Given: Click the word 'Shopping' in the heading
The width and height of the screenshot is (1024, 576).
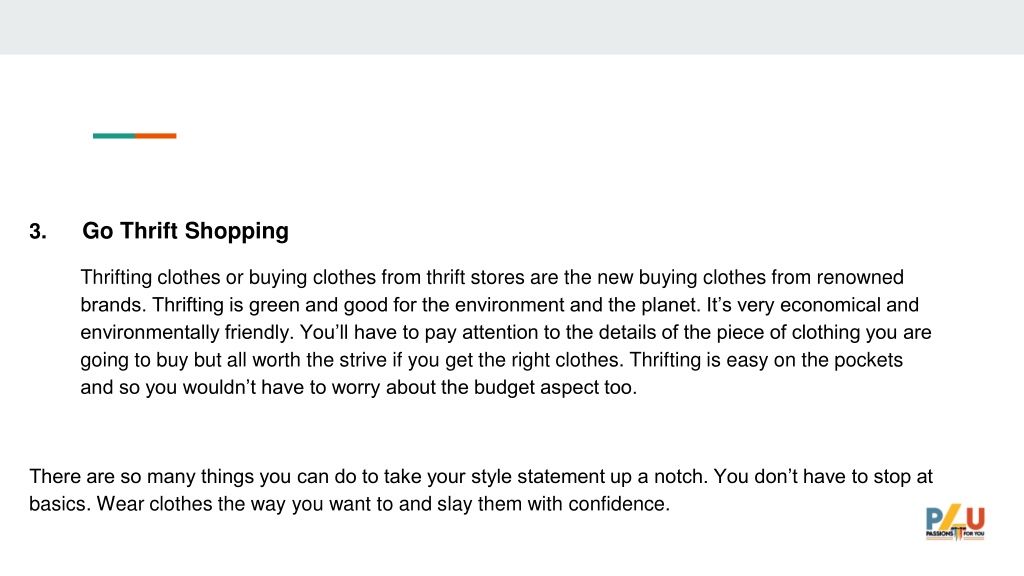Looking at the screenshot, I should click(236, 231).
